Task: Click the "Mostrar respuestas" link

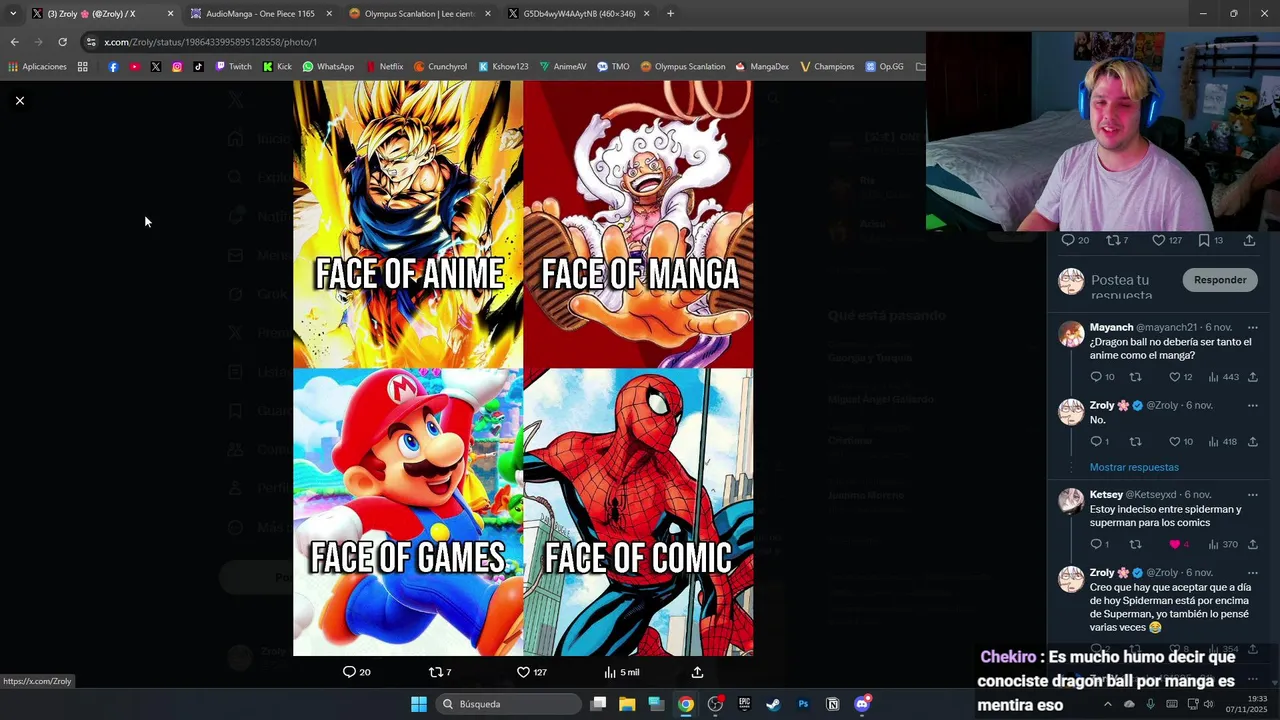Action: coord(1134,467)
